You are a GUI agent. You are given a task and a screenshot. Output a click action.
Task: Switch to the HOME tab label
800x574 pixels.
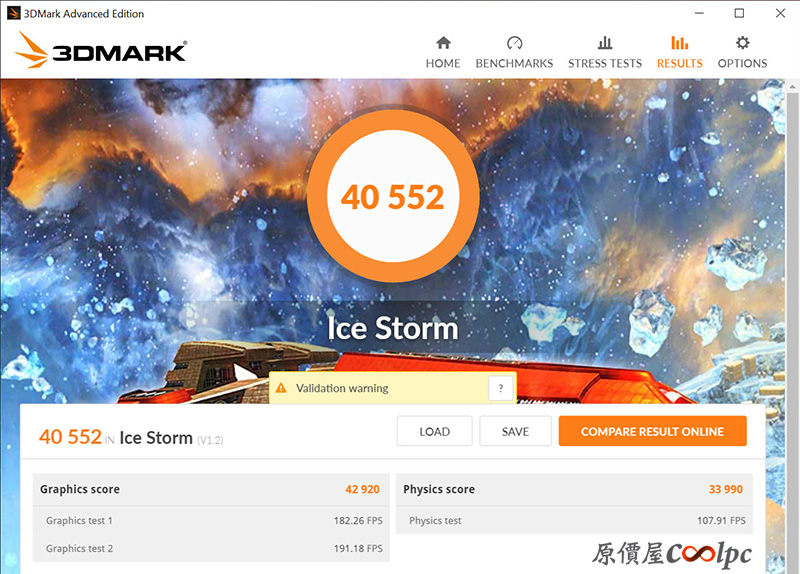point(443,63)
